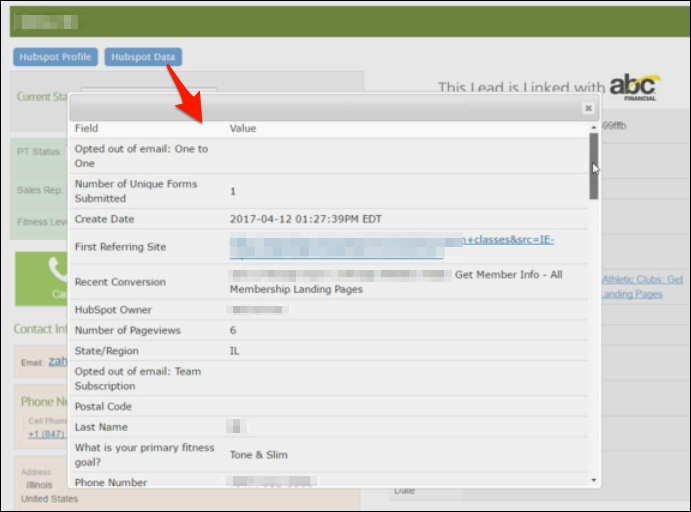Click the primary fitness goal question label
The width and height of the screenshot is (691, 512).
[145, 455]
